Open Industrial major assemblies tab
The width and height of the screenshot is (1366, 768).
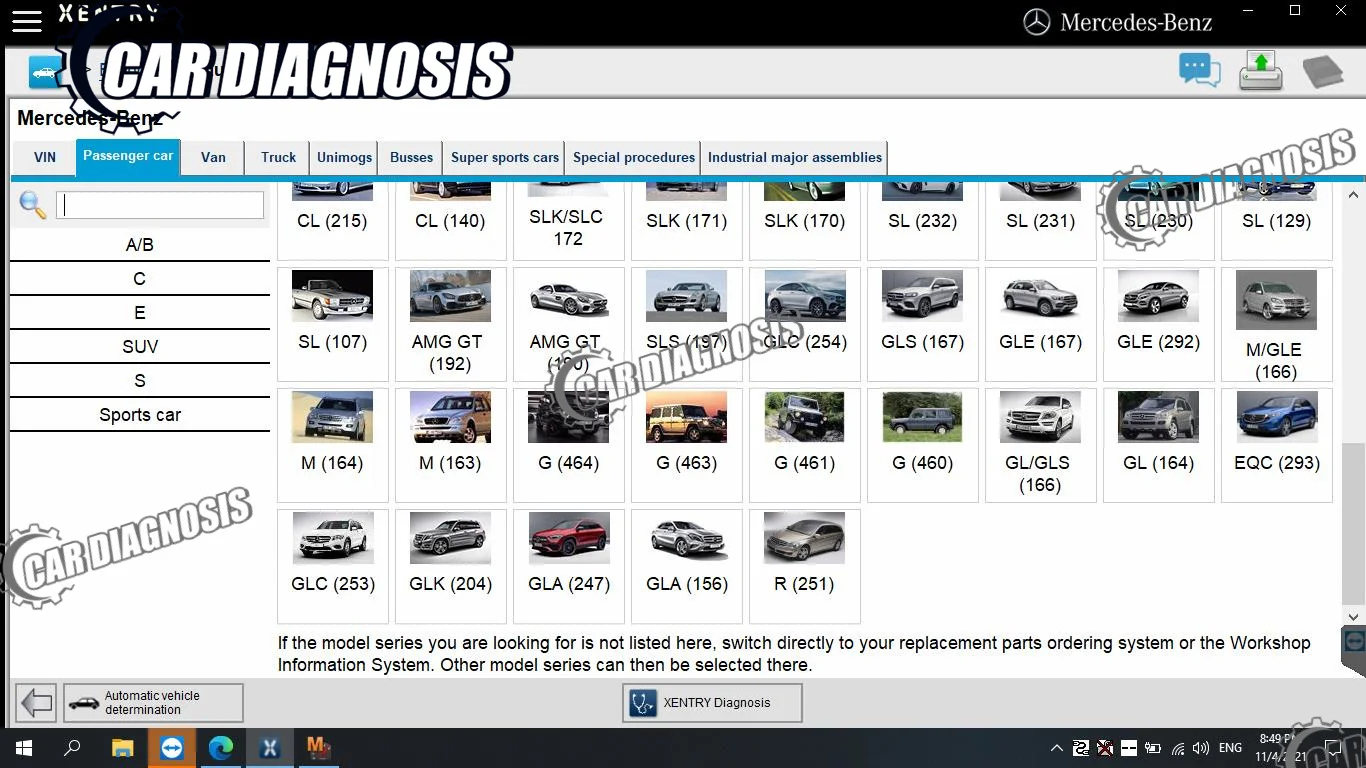[x=795, y=157]
